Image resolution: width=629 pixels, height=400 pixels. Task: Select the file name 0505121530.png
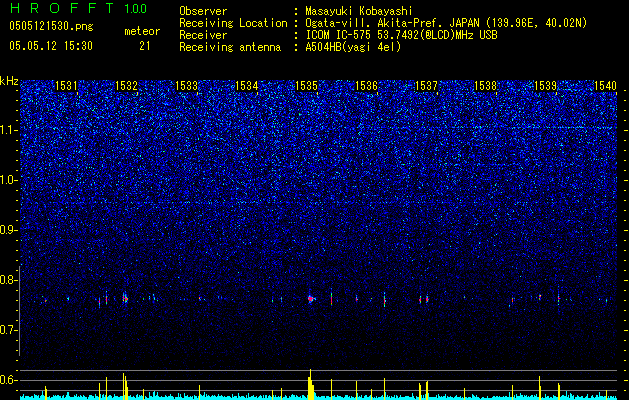(x=51, y=26)
